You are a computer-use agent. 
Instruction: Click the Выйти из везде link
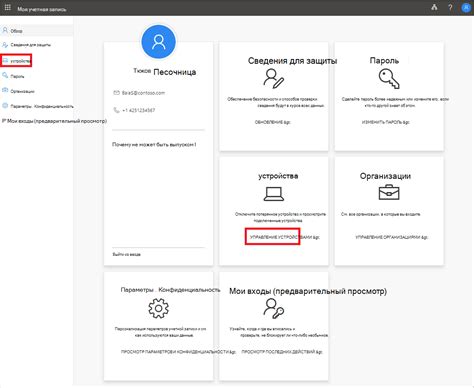[x=127, y=254]
